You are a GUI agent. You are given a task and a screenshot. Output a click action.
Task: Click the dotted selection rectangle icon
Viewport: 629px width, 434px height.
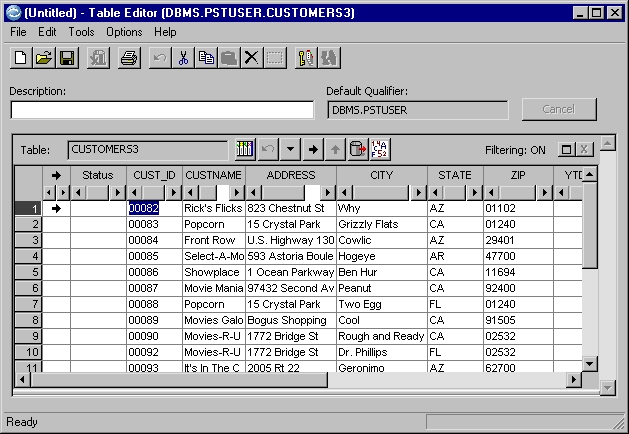(275, 58)
